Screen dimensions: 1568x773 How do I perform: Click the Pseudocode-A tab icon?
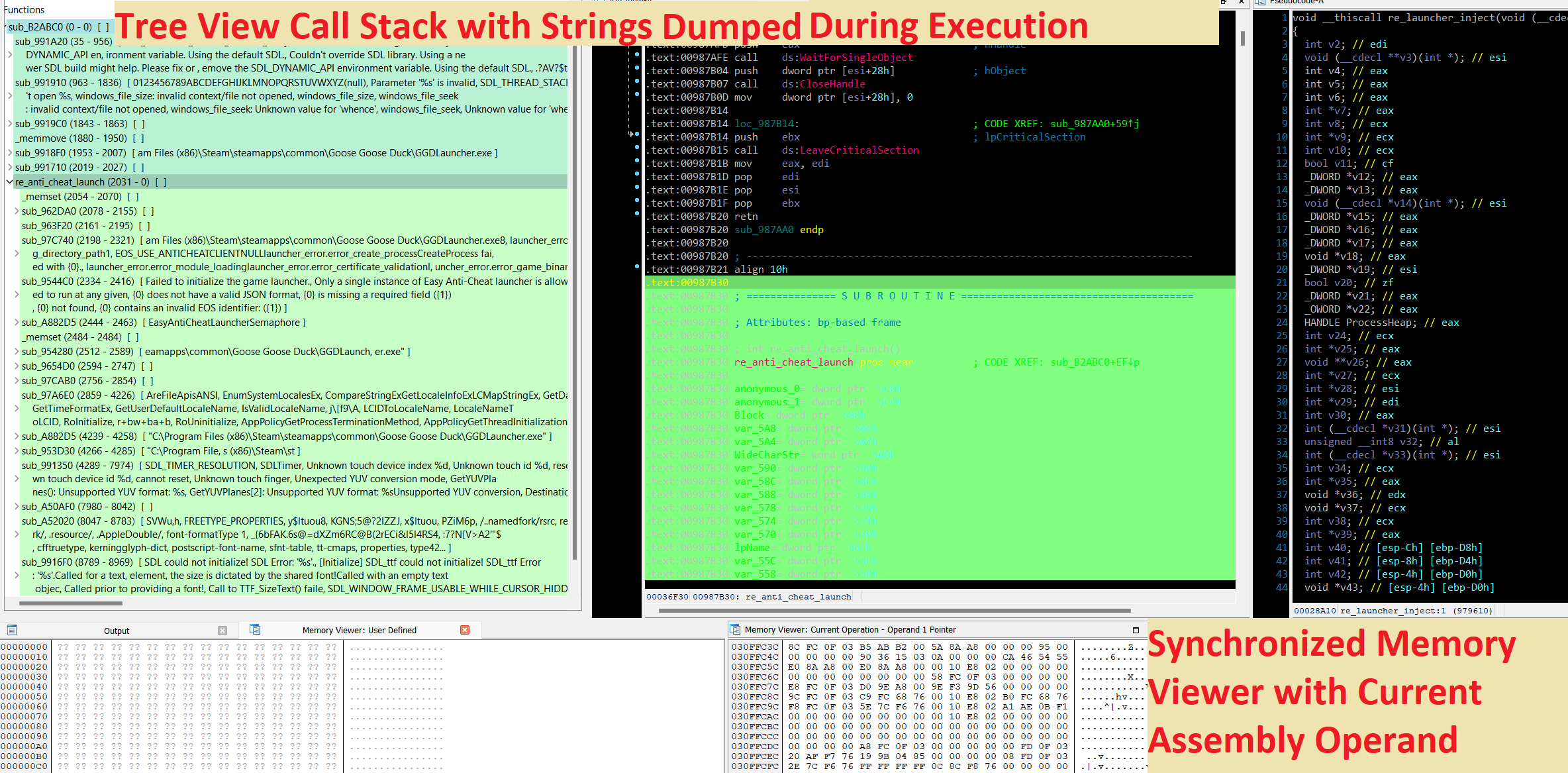[1260, 3]
